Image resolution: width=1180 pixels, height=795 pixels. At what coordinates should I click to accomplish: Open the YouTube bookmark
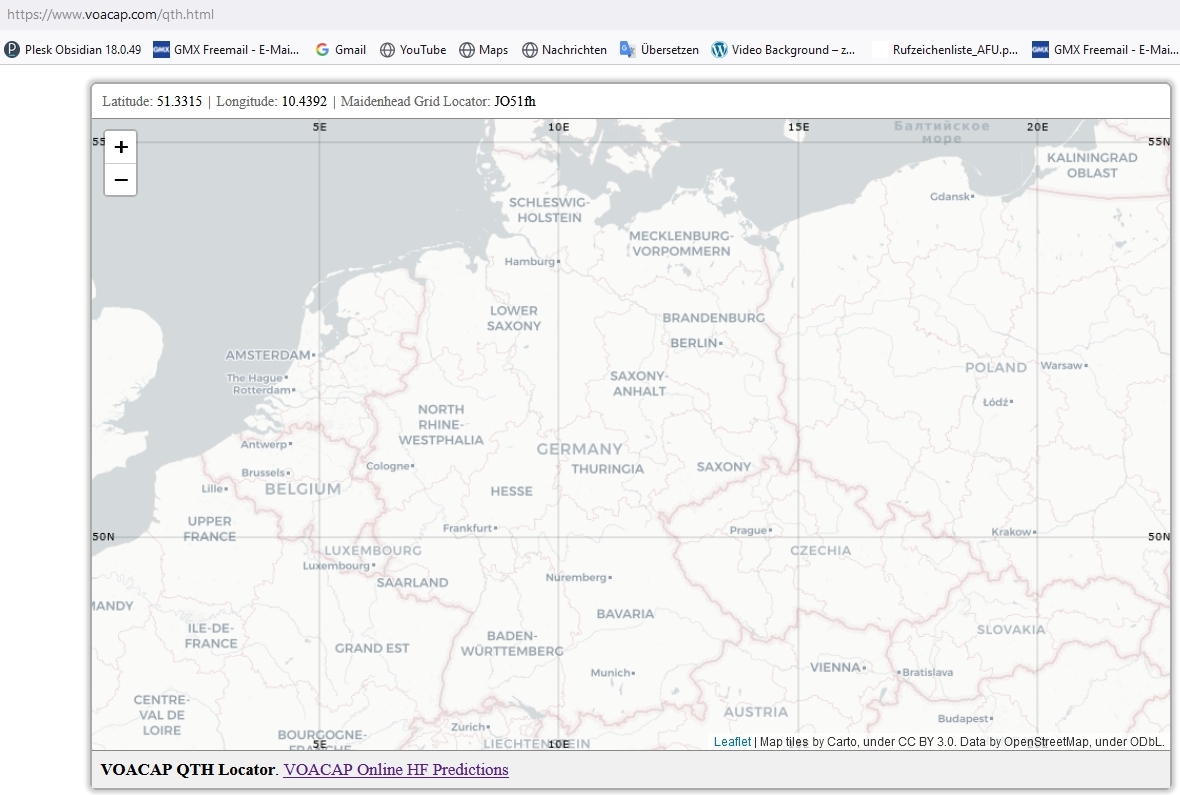pos(413,50)
